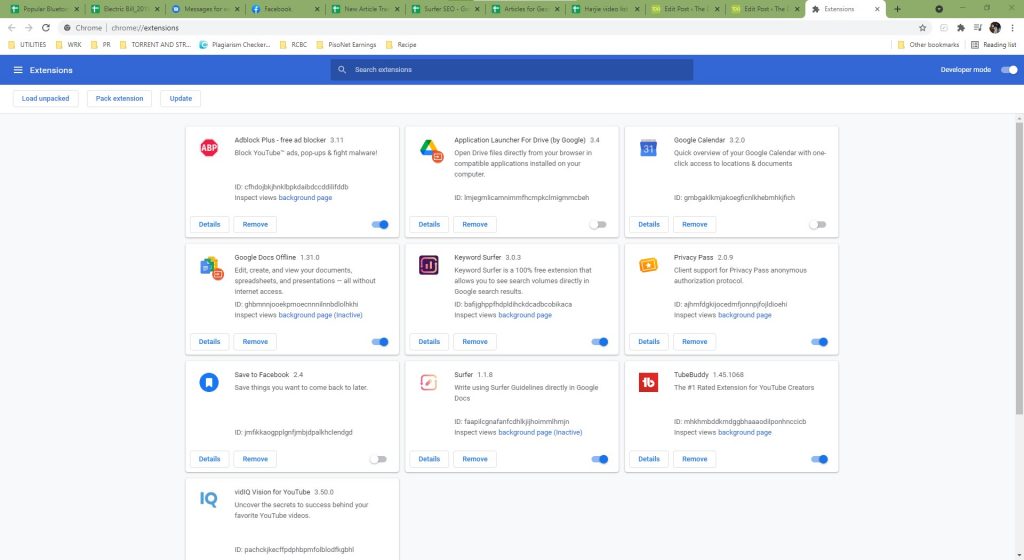
Task: Click the media control icon in toolbar
Action: [978, 28]
